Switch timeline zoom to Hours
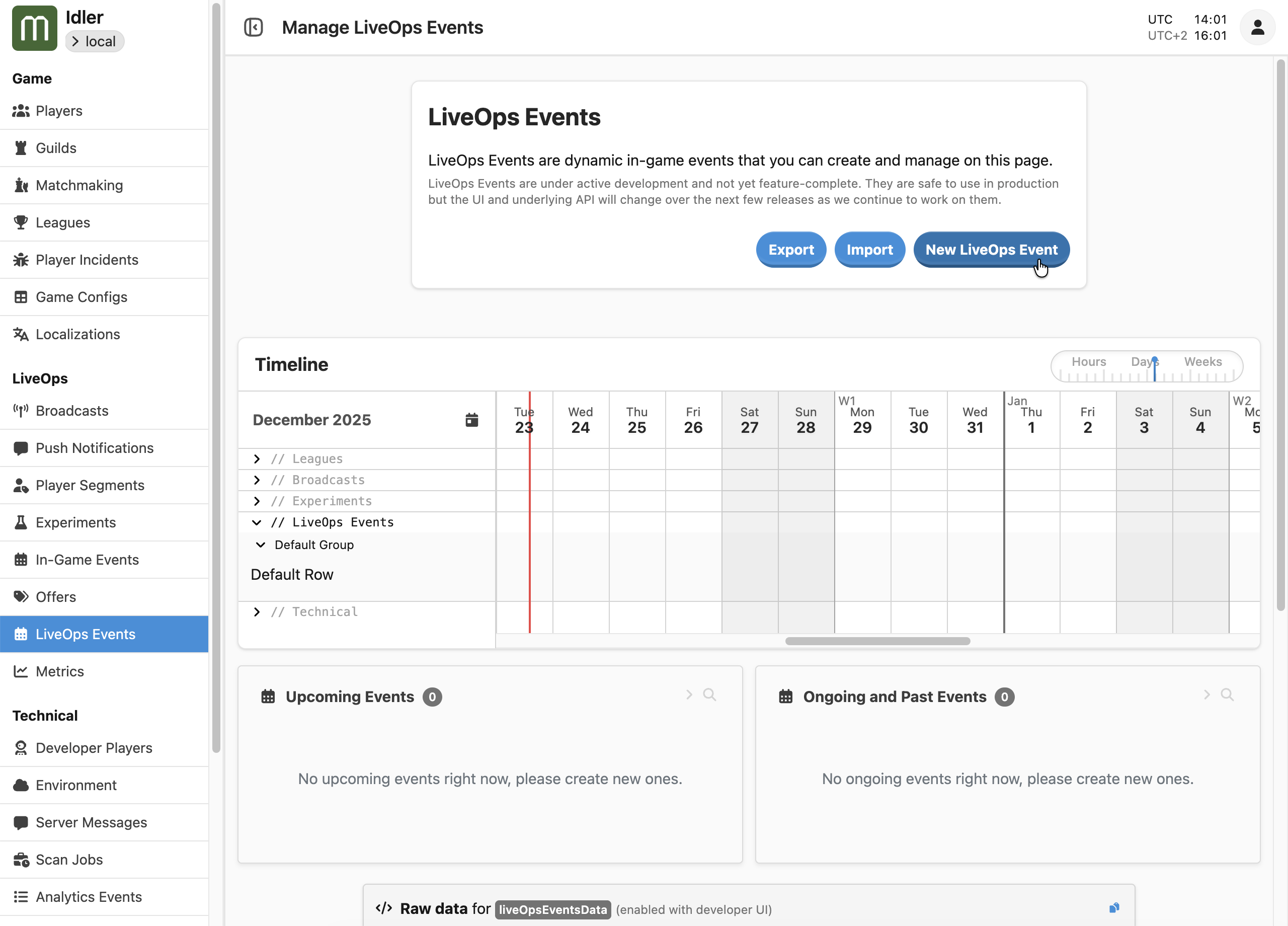Image resolution: width=1288 pixels, height=926 pixels. pos(1088,361)
